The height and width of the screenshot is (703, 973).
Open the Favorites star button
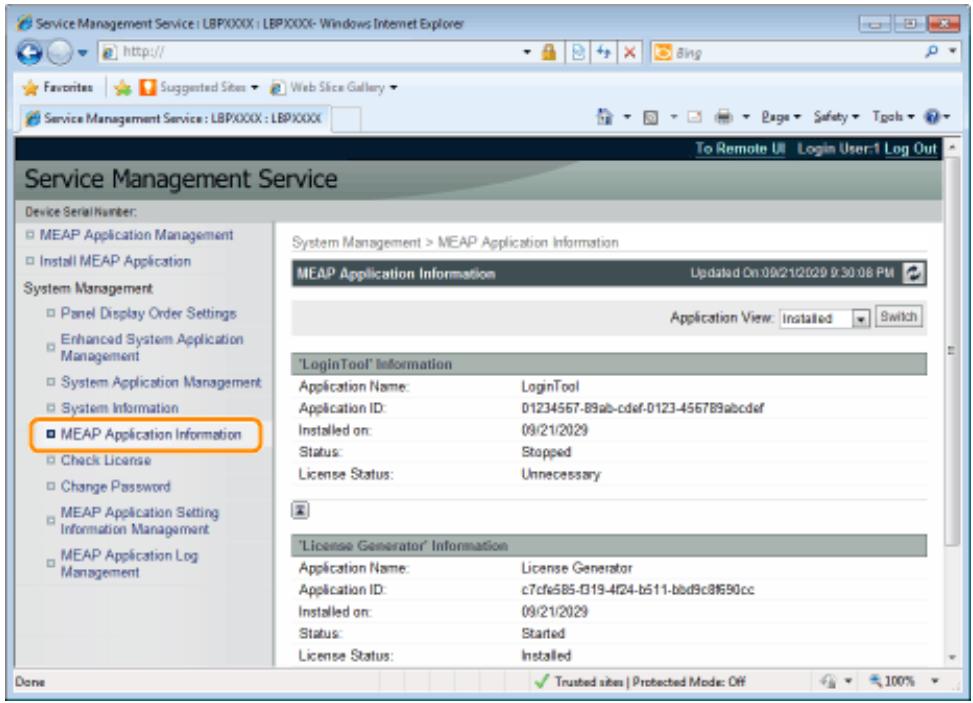click(x=58, y=87)
